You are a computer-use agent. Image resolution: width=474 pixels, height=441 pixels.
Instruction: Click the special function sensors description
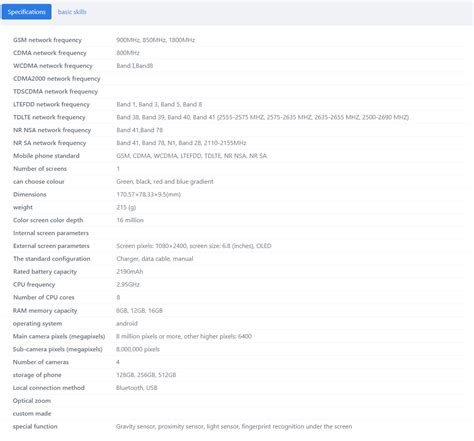coord(234,426)
